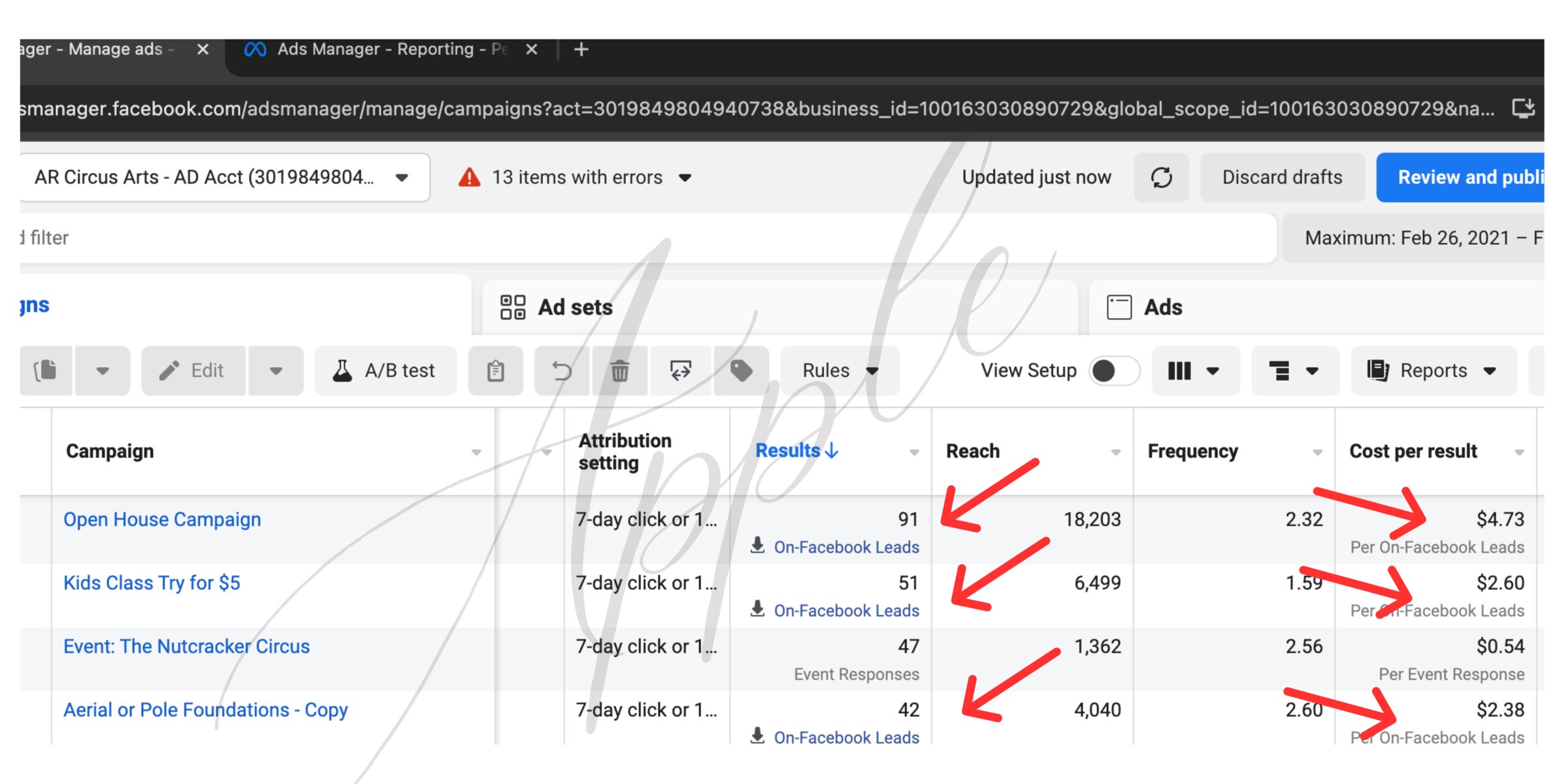
Task: Open the Campaign column menu arrow
Action: 476,452
